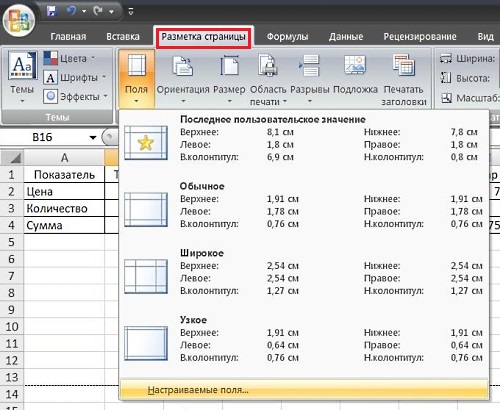Screen dimensions: 500x410
Task: Open the Office button menu
Action: (x=19, y=20)
